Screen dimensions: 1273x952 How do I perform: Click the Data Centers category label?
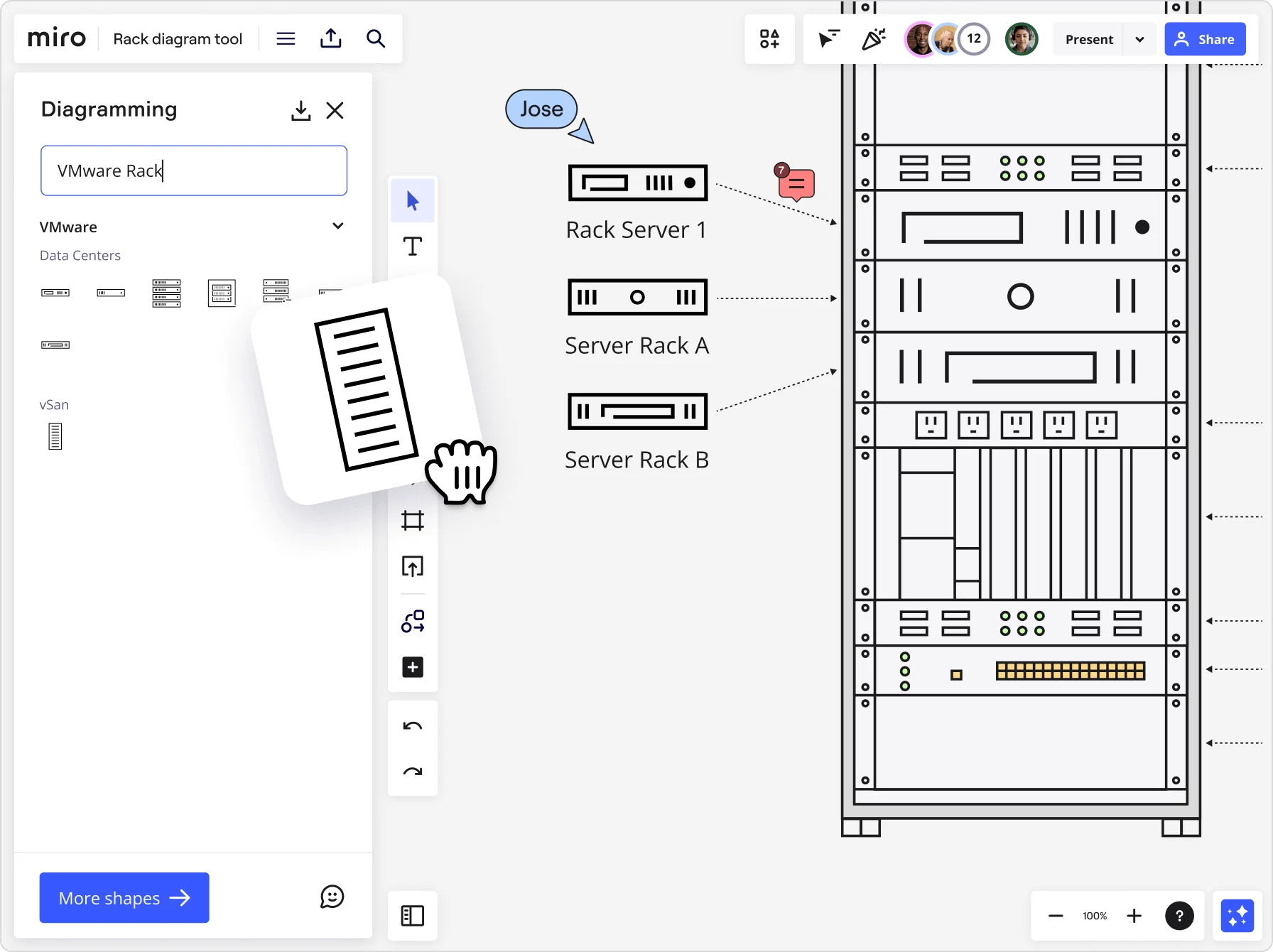click(80, 256)
